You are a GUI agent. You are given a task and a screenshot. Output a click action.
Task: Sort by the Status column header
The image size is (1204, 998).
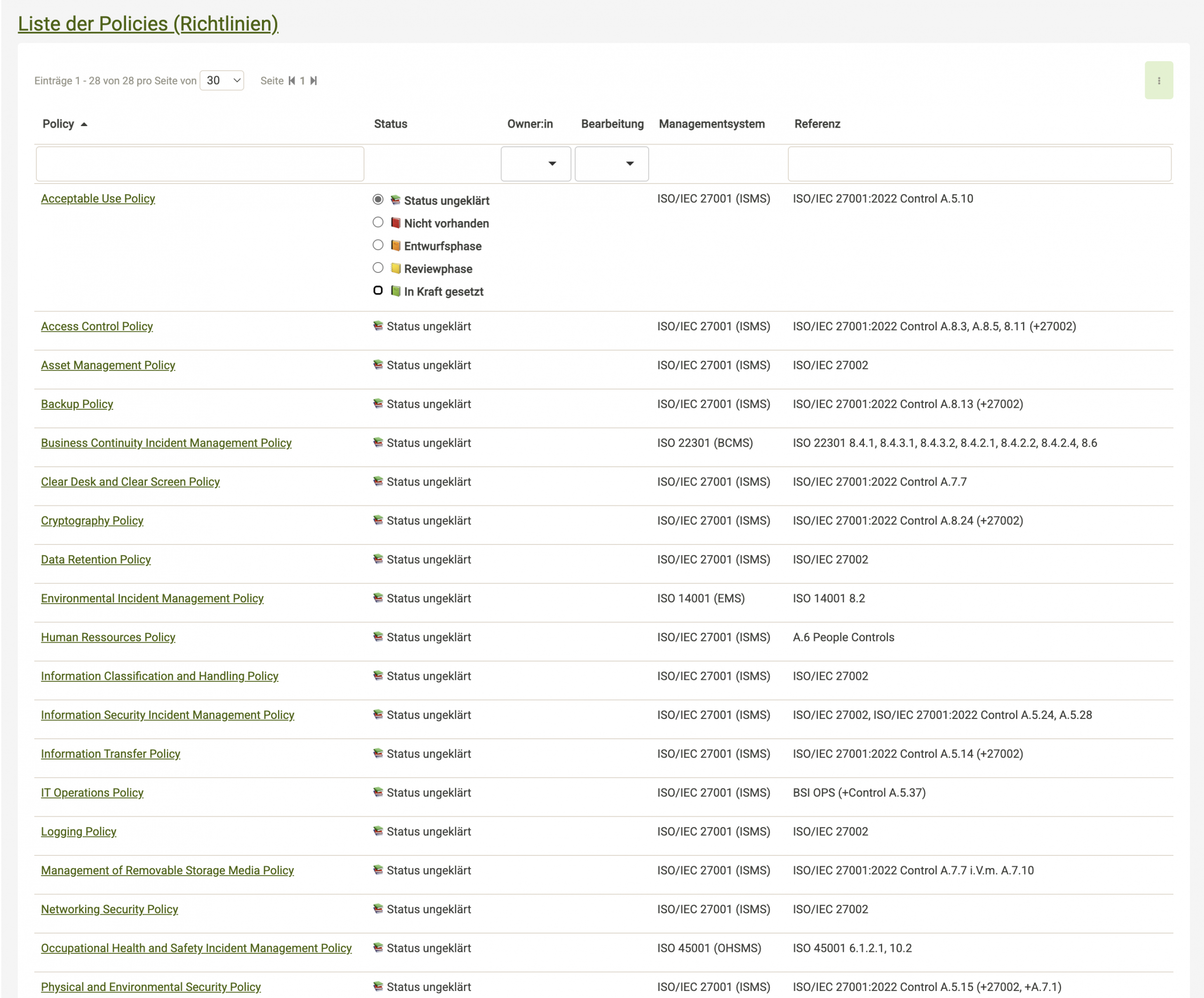pyautogui.click(x=390, y=124)
